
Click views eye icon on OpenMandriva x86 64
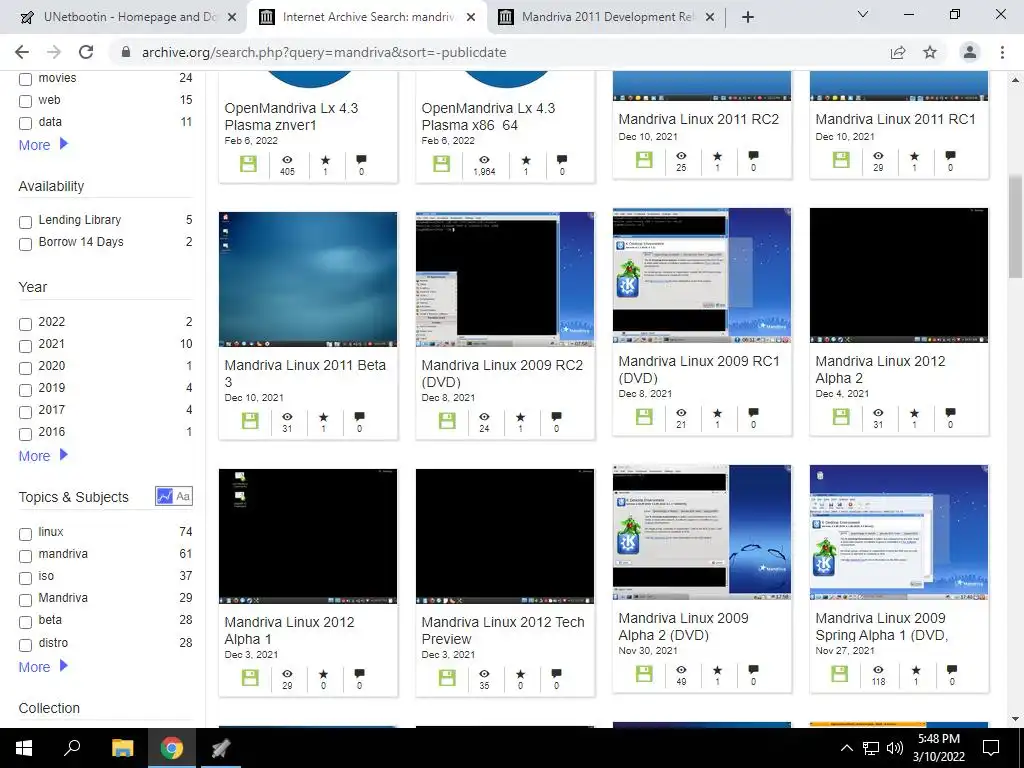point(484,159)
